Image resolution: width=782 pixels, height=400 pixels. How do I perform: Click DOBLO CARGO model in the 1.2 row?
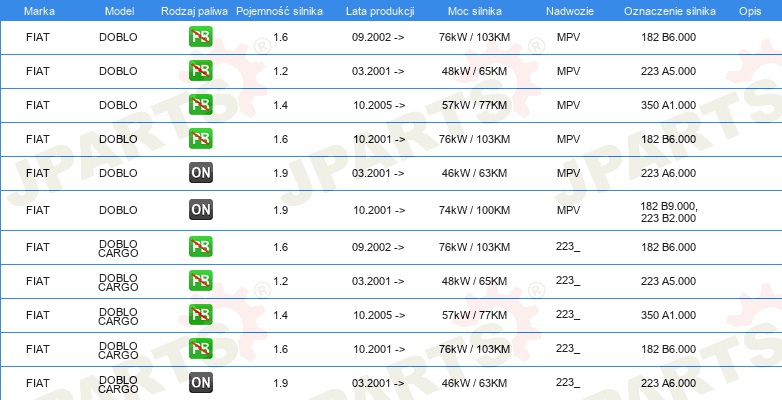[x=118, y=282]
